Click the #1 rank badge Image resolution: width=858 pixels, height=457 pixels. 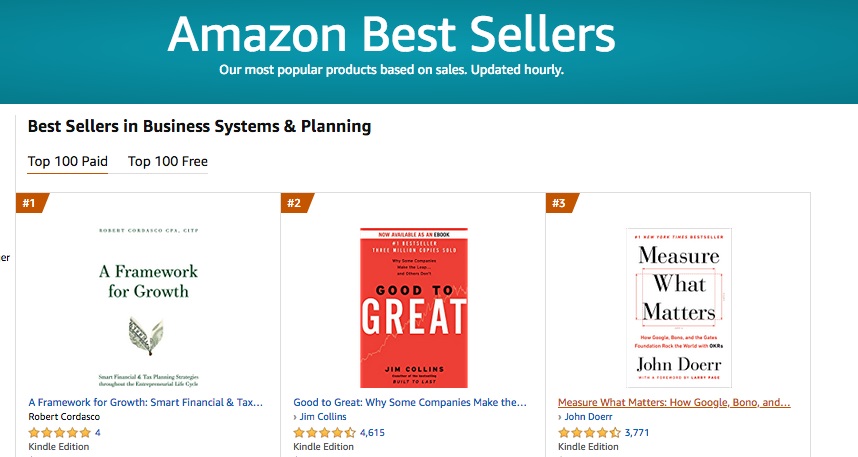(x=32, y=203)
